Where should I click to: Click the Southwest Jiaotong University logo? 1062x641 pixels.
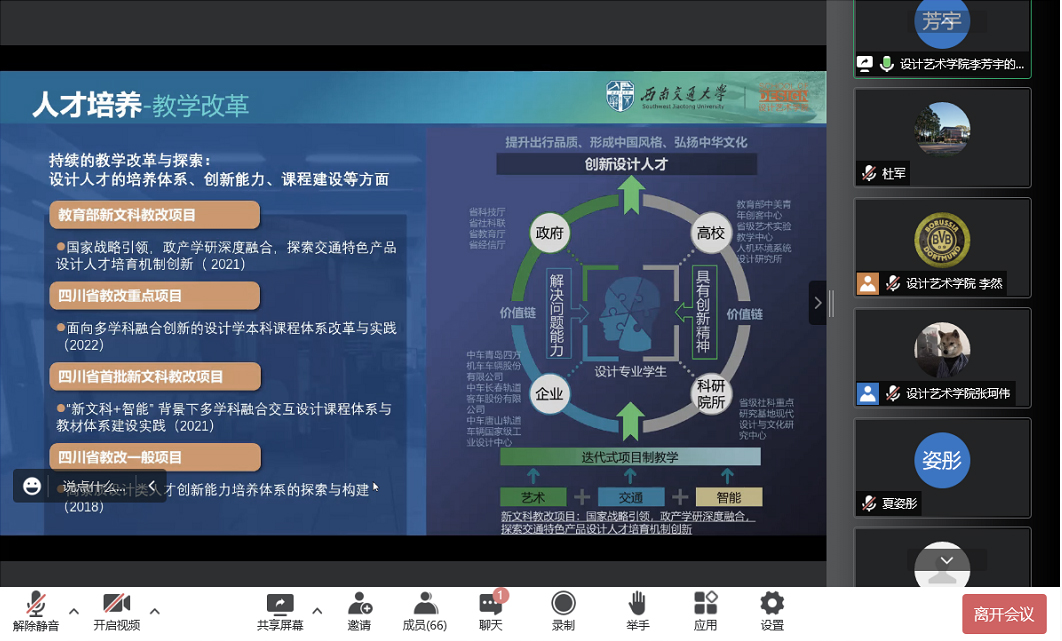click(667, 96)
